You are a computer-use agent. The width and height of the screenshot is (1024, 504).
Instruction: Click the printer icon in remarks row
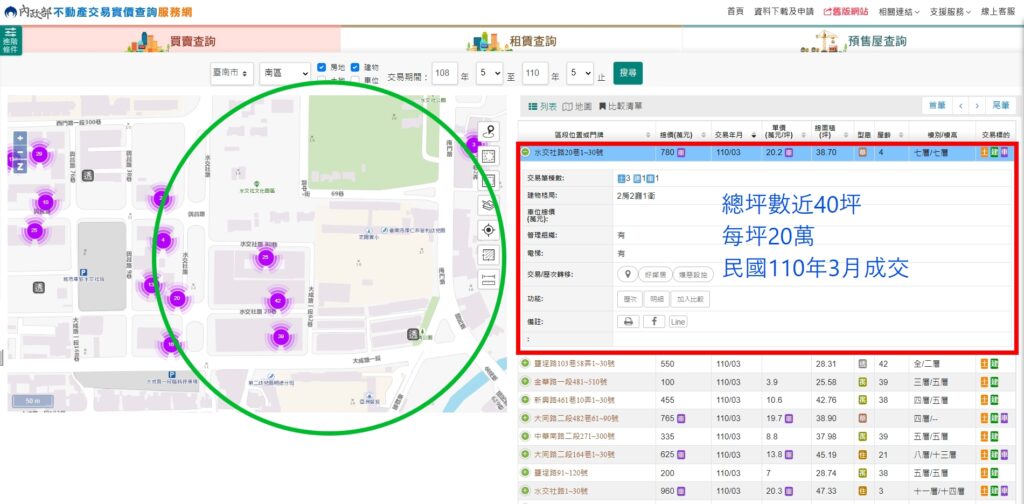(628, 321)
